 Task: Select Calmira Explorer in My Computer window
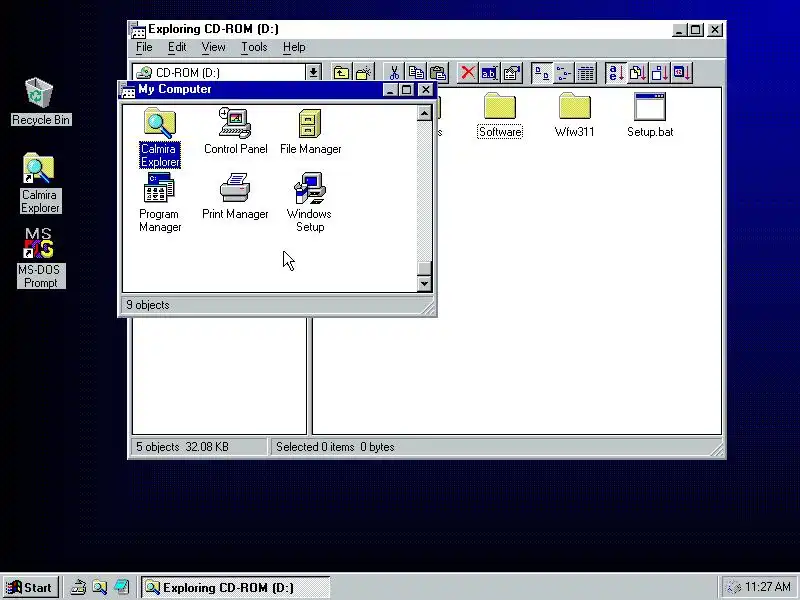click(160, 137)
